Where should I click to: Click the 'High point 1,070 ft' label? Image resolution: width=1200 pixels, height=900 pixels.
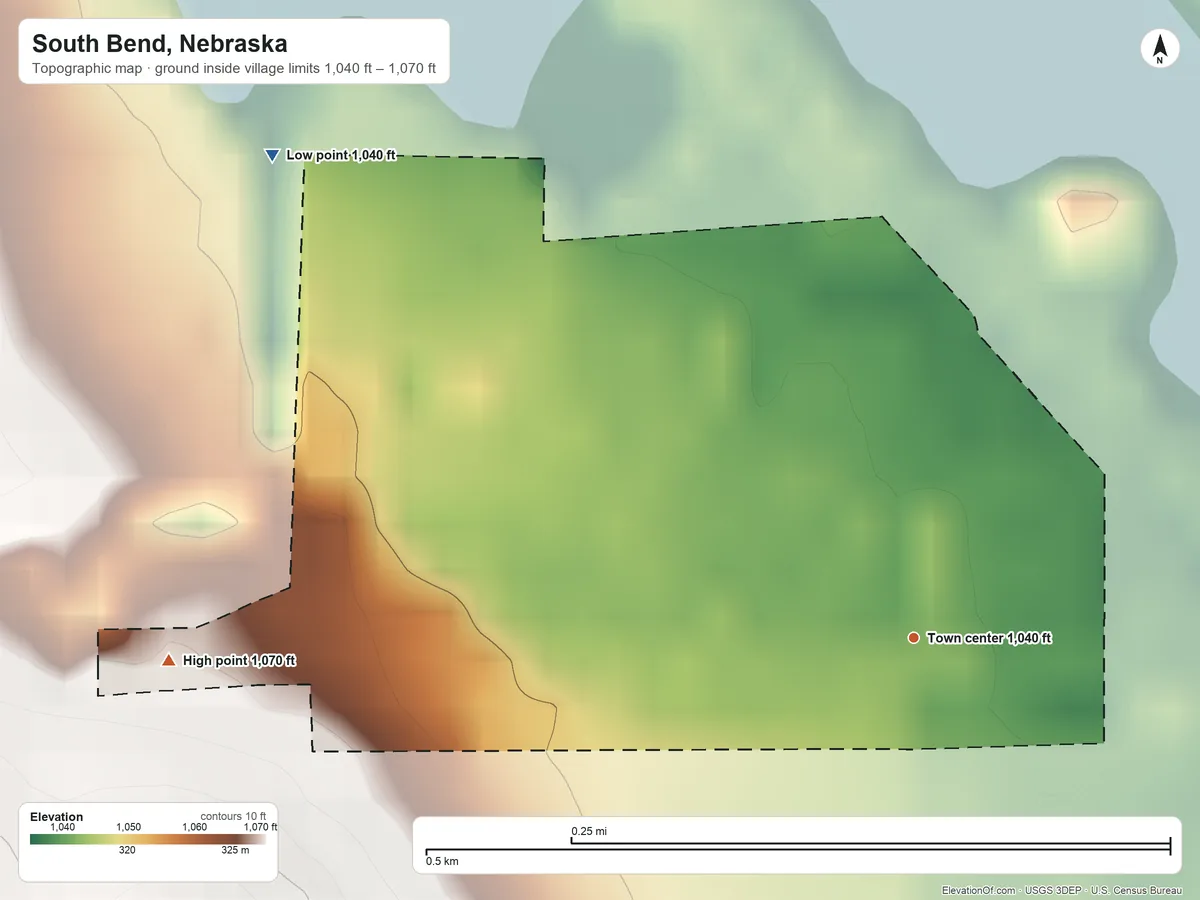(x=239, y=661)
